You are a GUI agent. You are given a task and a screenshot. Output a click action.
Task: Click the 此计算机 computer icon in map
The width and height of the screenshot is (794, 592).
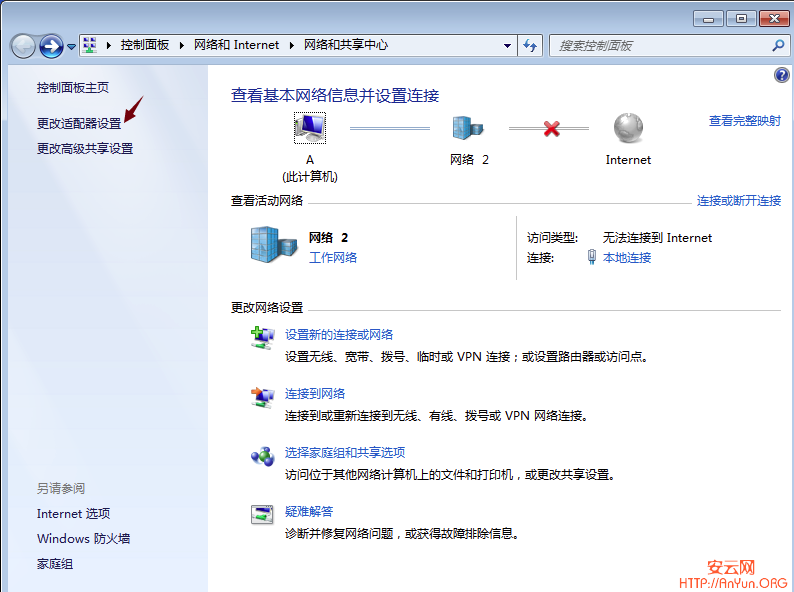pos(309,128)
